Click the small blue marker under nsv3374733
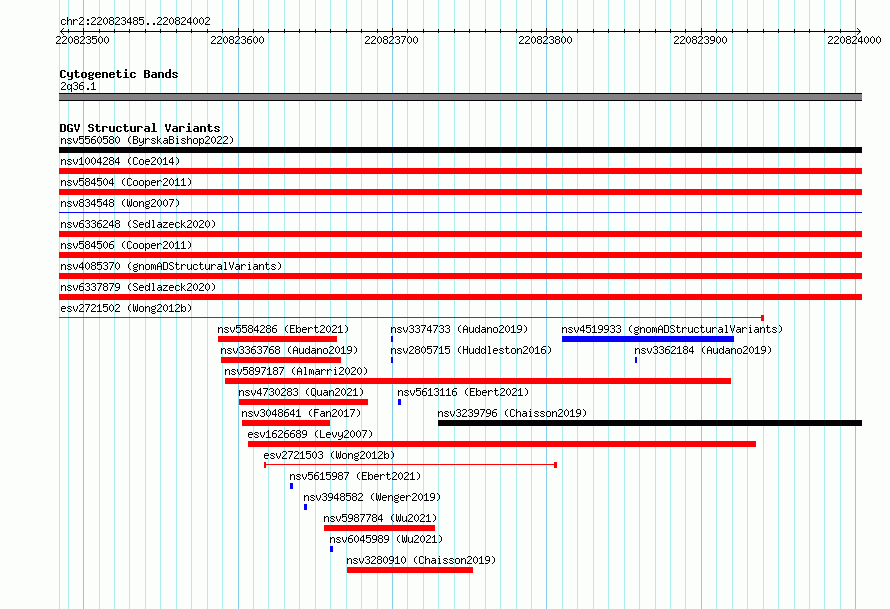 392,339
